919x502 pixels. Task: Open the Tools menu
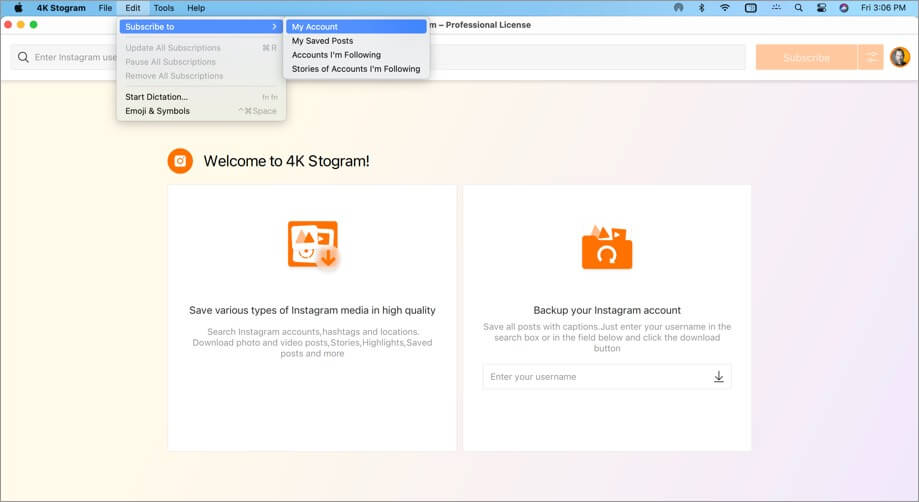164,8
